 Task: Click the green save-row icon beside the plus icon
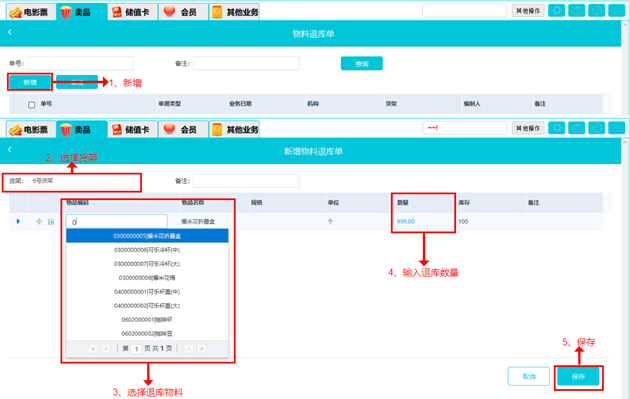pos(51,221)
